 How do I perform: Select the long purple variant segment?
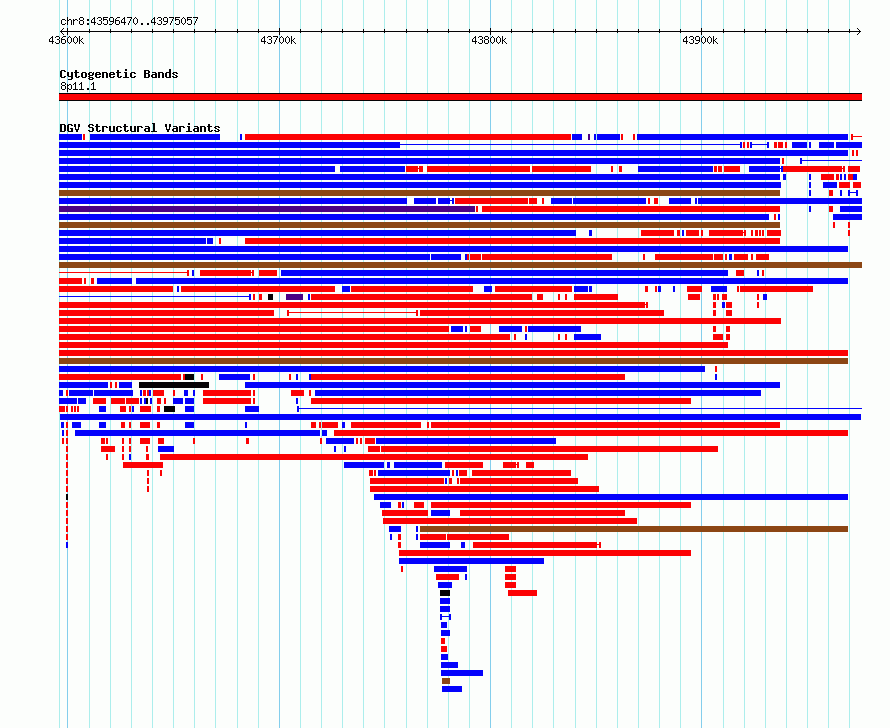click(267, 209)
